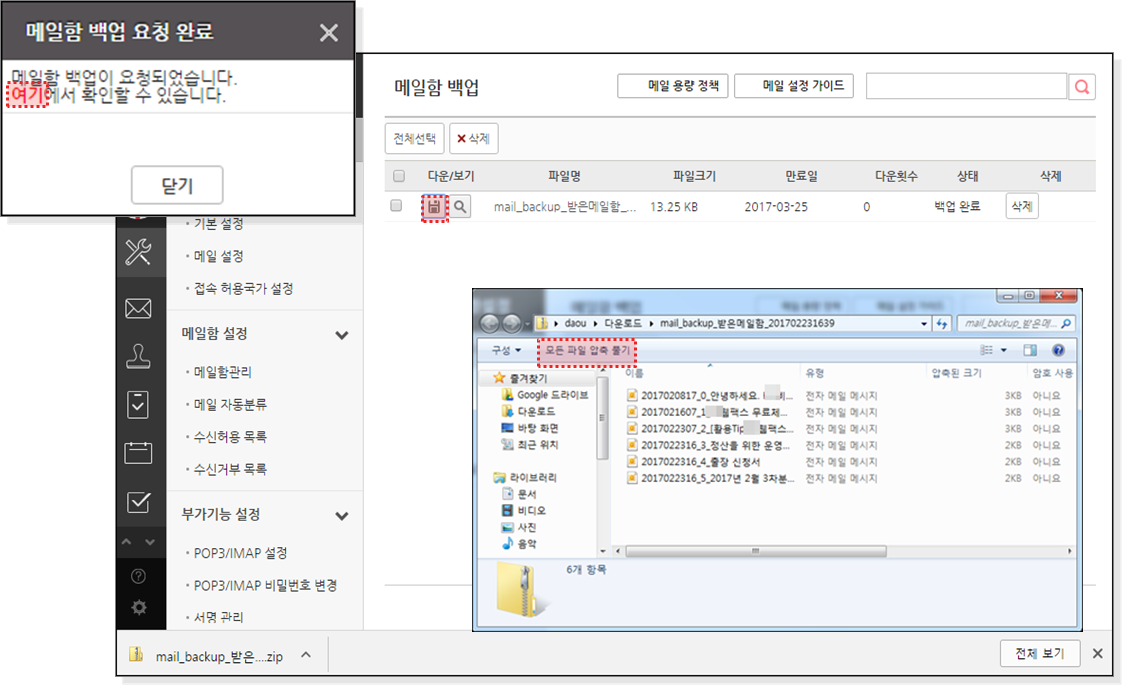This screenshot has width=1122, height=685.
Task: Open the envelope mail icon in sidebar
Action: point(138,308)
